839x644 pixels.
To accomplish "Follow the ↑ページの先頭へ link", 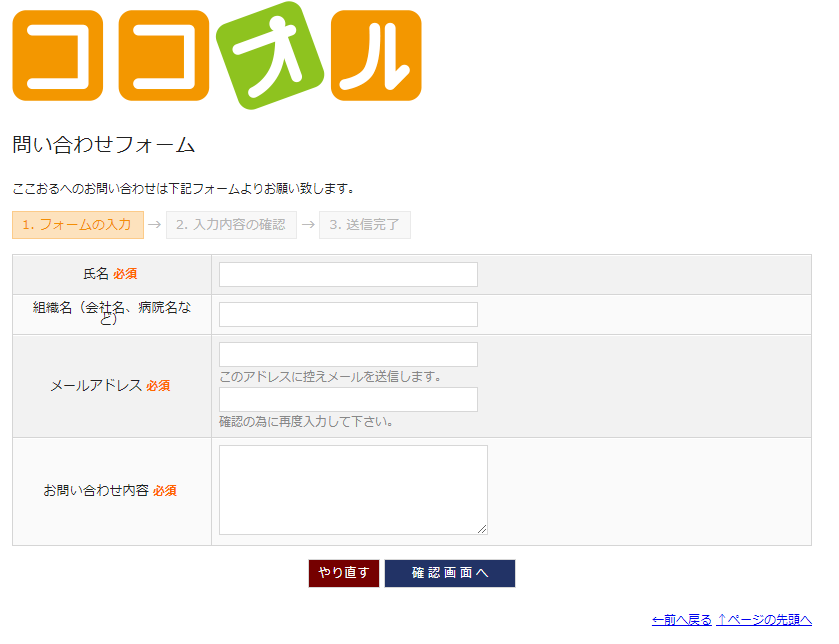I will 764,620.
